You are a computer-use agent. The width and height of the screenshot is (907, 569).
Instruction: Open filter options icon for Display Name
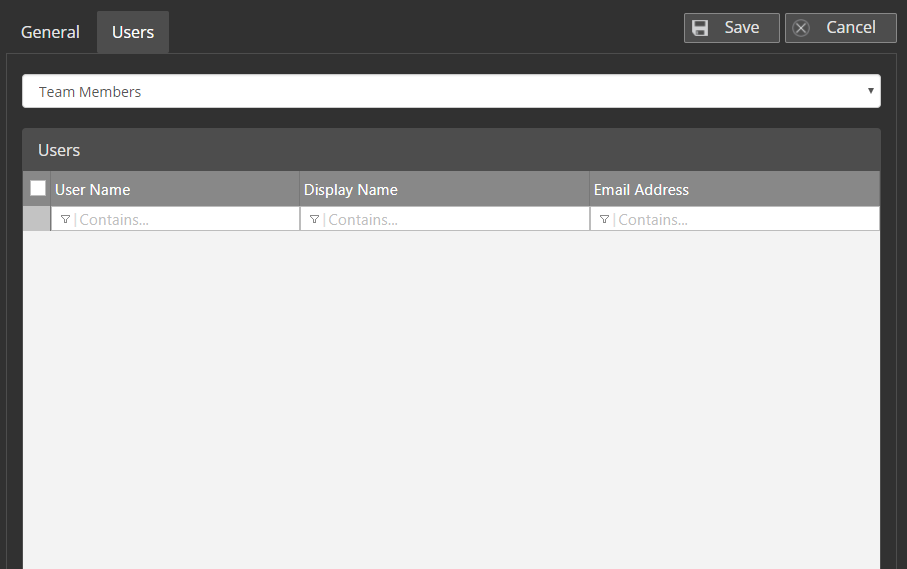pos(314,220)
